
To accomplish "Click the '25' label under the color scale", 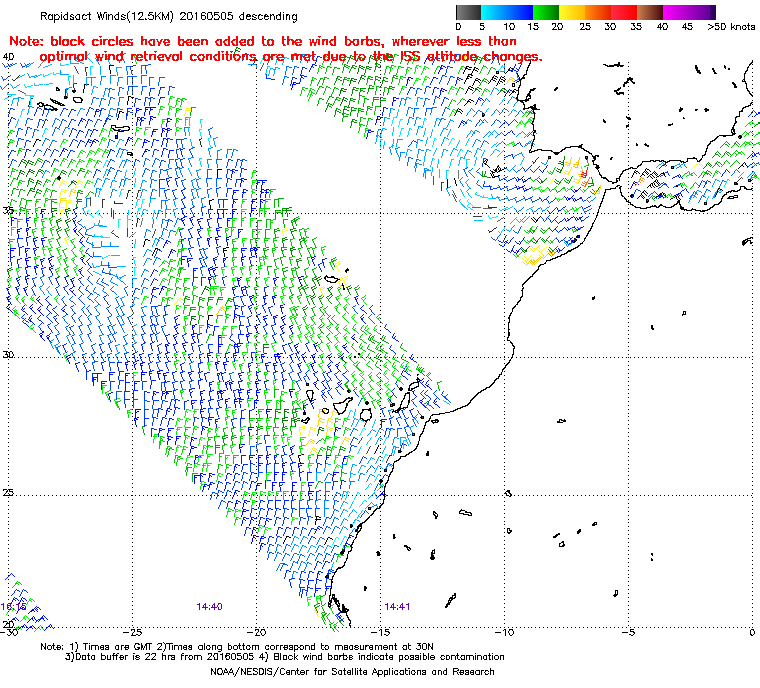I will click(585, 27).
